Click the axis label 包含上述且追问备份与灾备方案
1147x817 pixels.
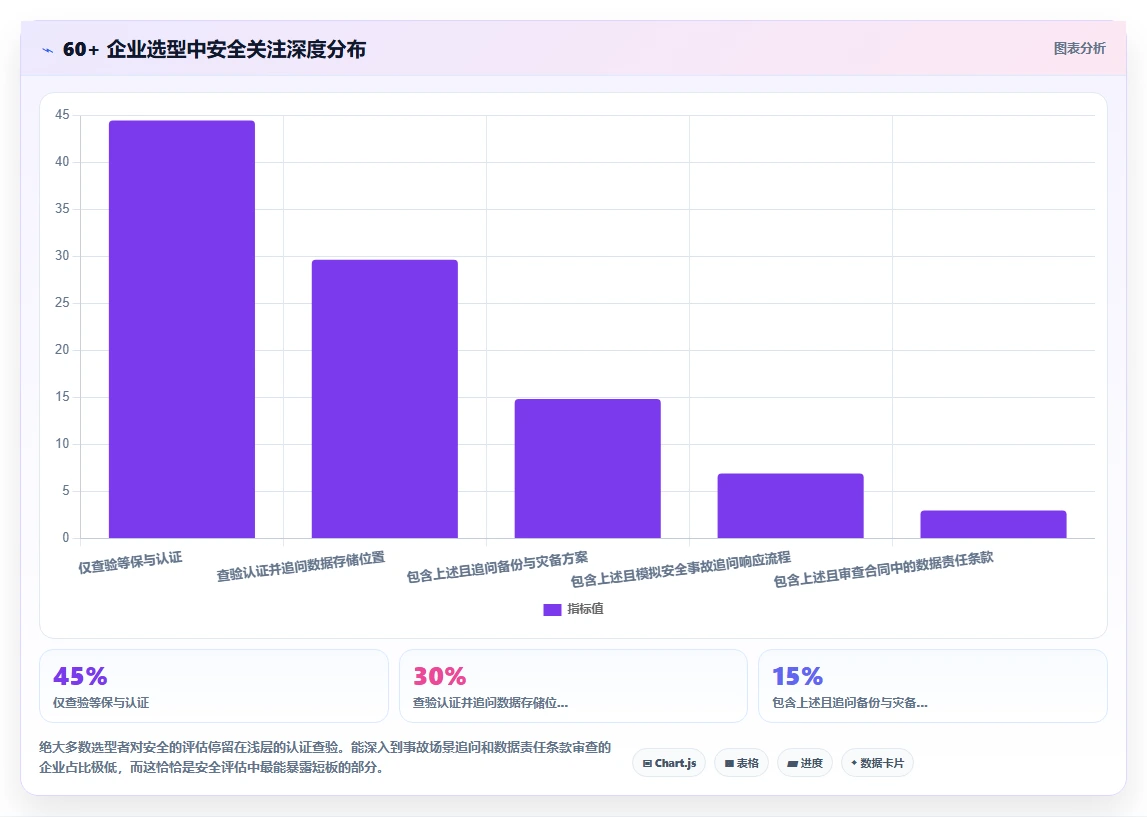click(497, 567)
